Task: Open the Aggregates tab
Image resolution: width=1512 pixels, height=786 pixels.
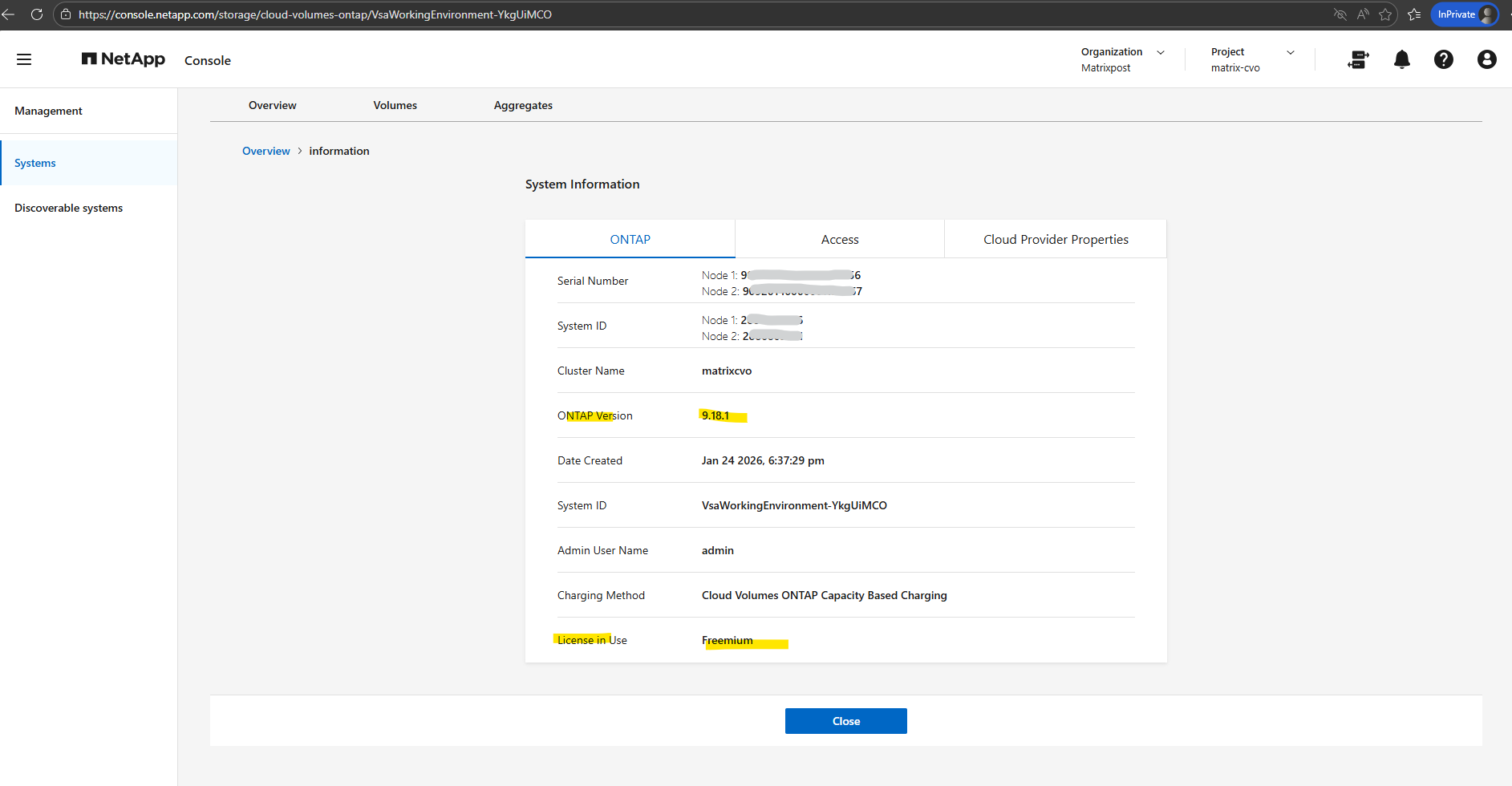Action: click(523, 105)
